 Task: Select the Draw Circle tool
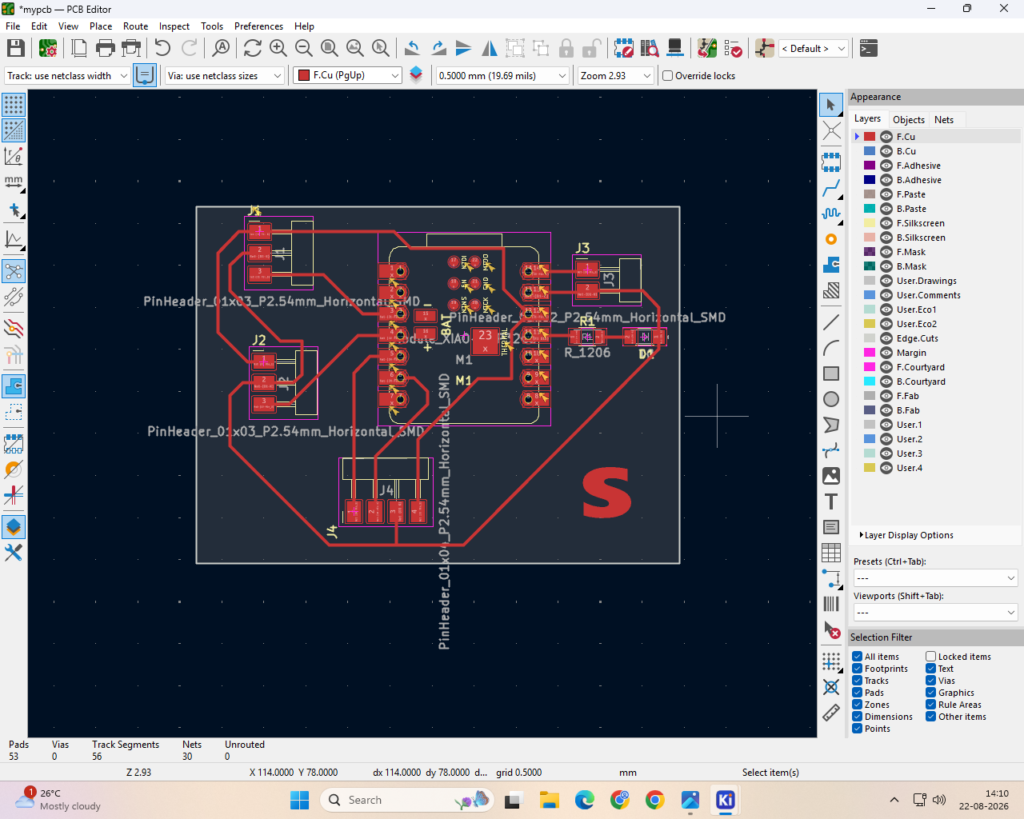coord(831,399)
